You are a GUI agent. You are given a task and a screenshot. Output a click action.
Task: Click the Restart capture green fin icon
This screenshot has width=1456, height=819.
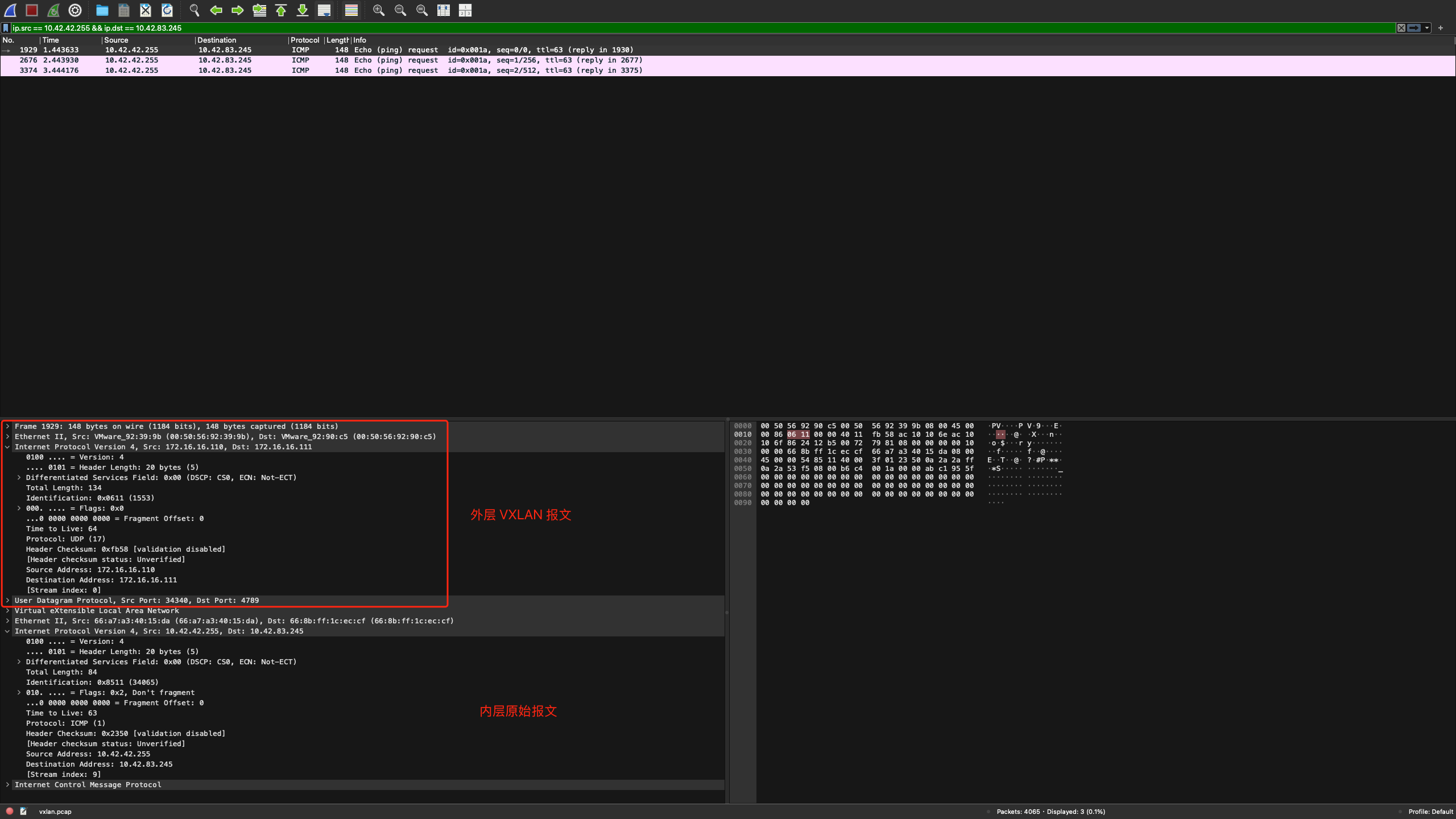[x=53, y=10]
